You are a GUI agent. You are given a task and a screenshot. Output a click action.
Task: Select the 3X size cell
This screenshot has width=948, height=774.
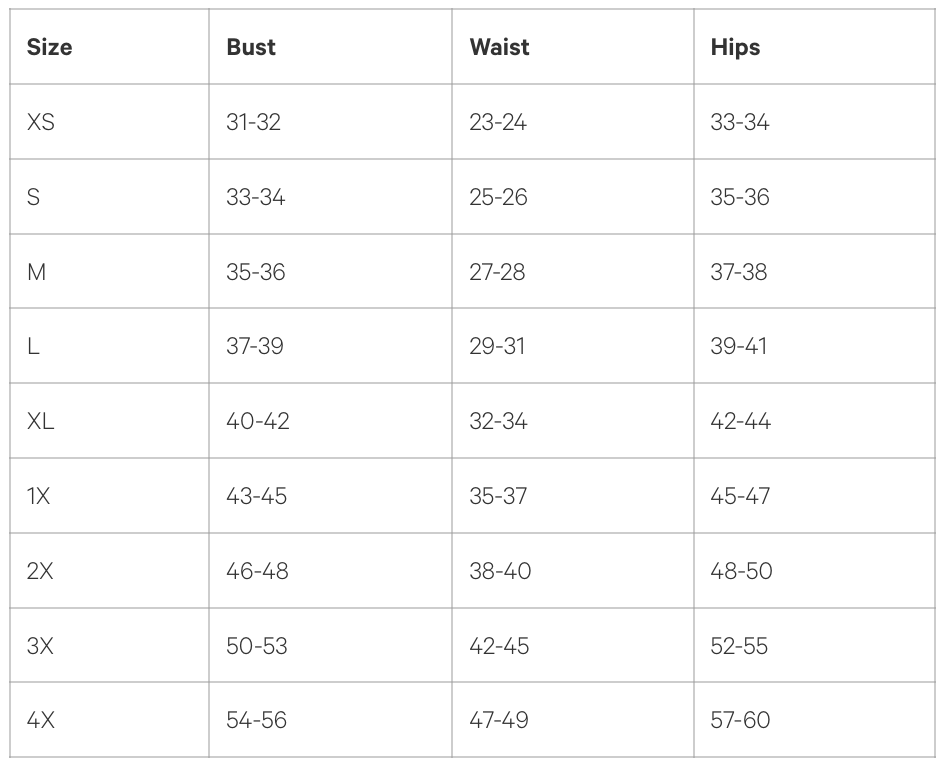click(40, 646)
